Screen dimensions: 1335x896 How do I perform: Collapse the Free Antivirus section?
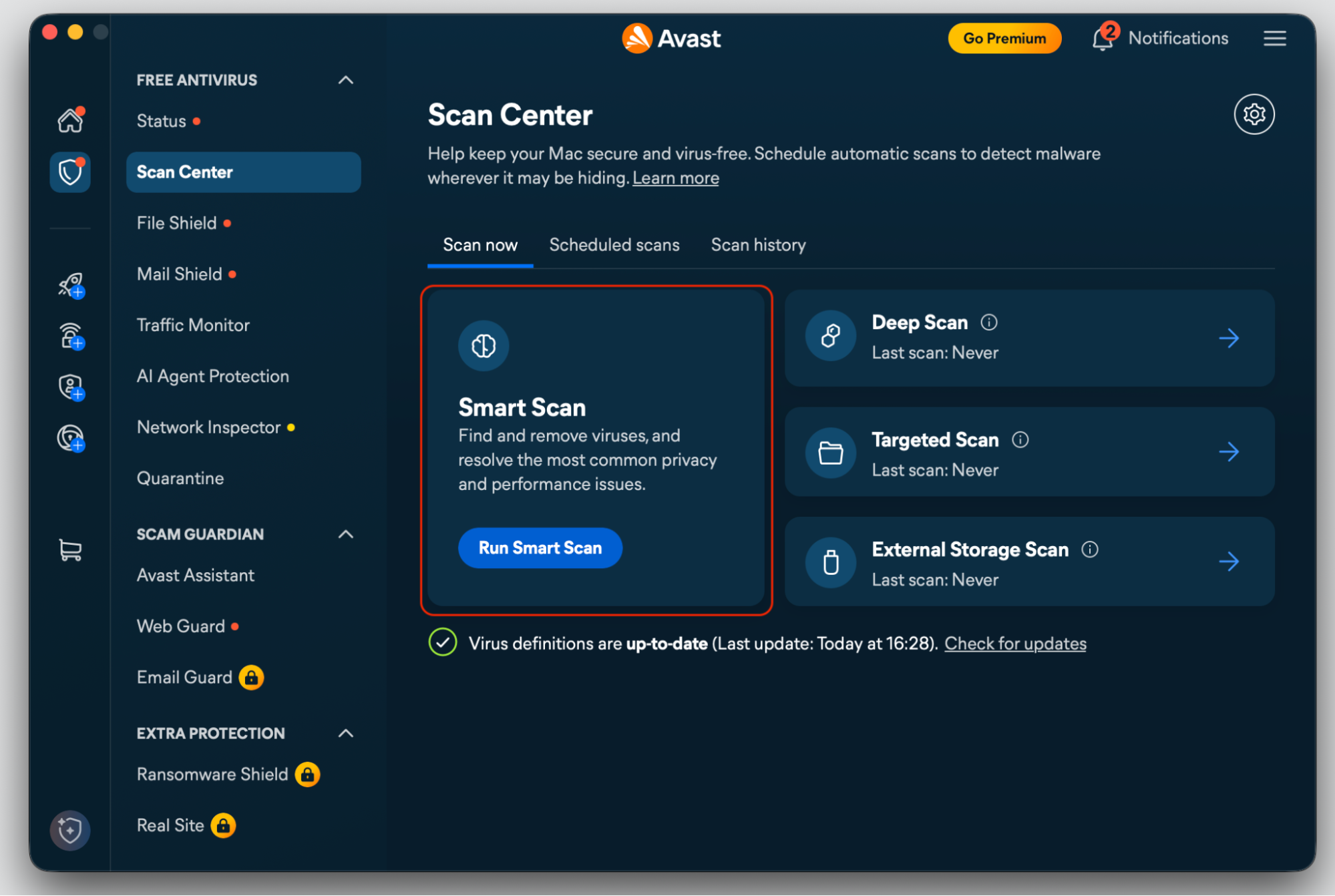345,80
